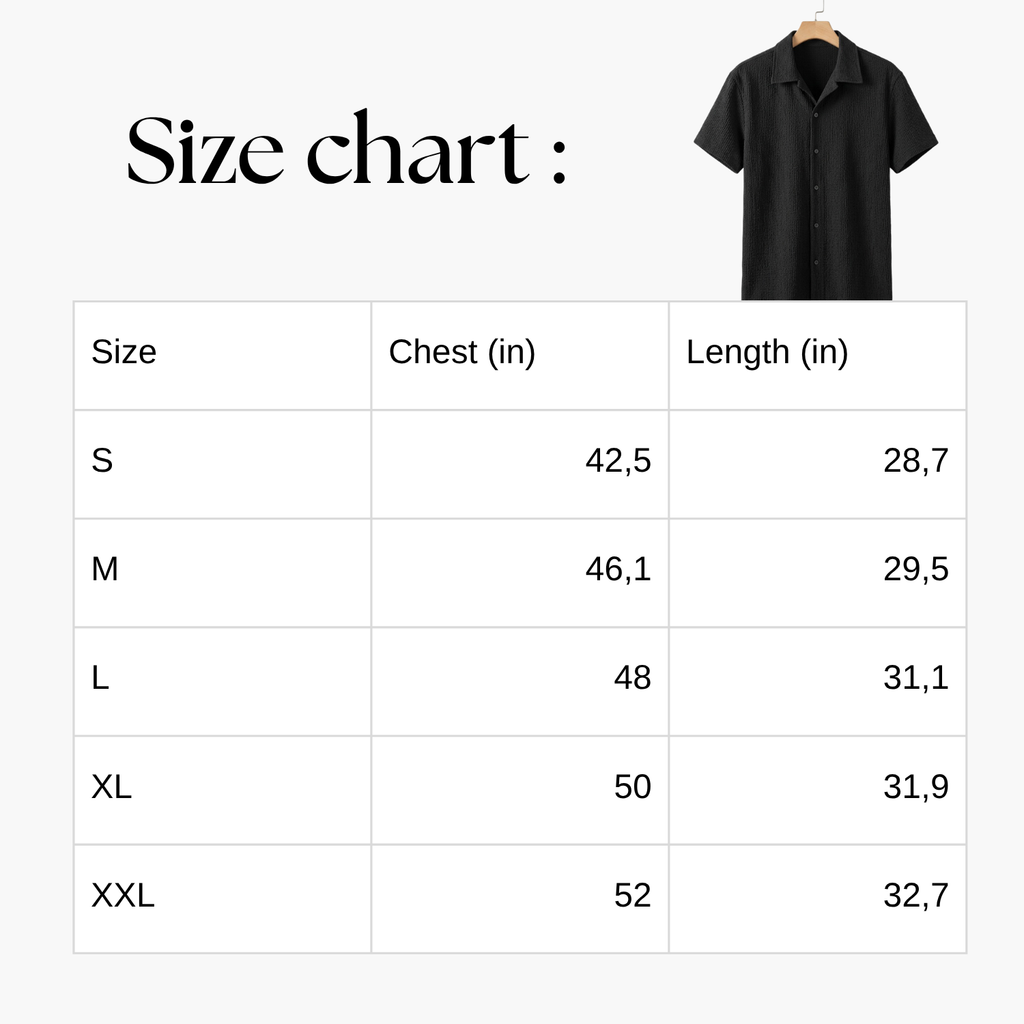Click the XL size row label
Image resolution: width=1024 pixels, height=1024 pixels.
tap(112, 786)
